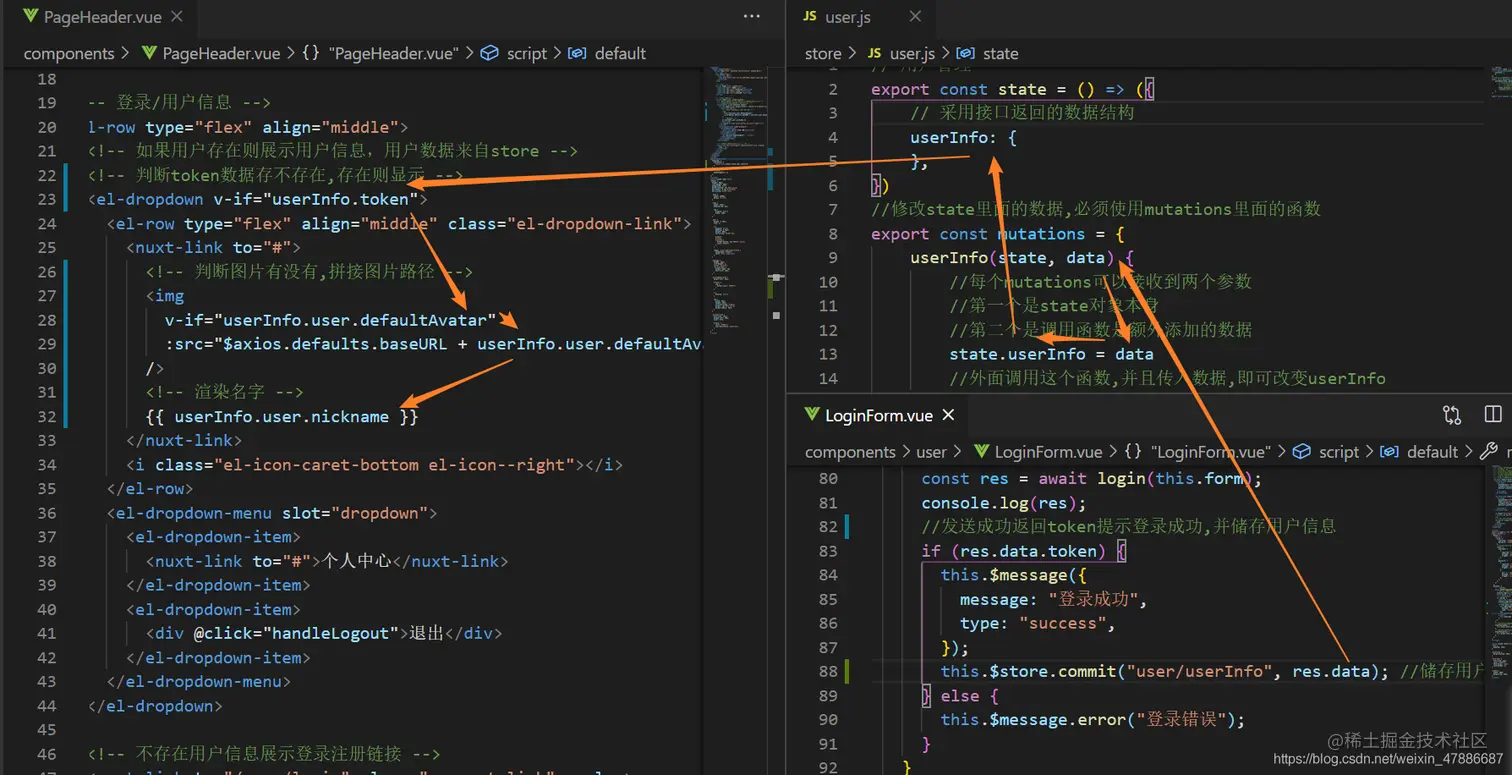Click '</el-dropdown>' closing tag on line 44

[x=154, y=706]
